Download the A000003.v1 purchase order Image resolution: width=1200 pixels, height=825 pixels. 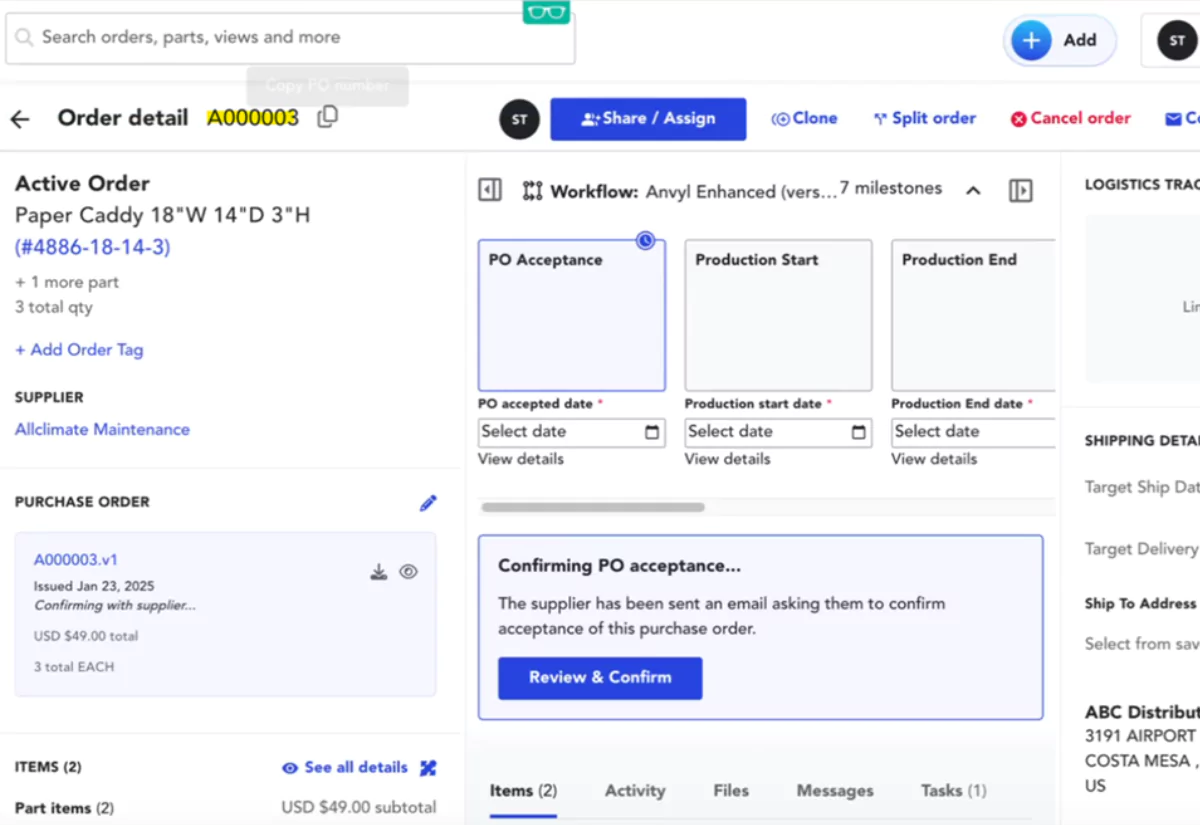pyautogui.click(x=379, y=572)
